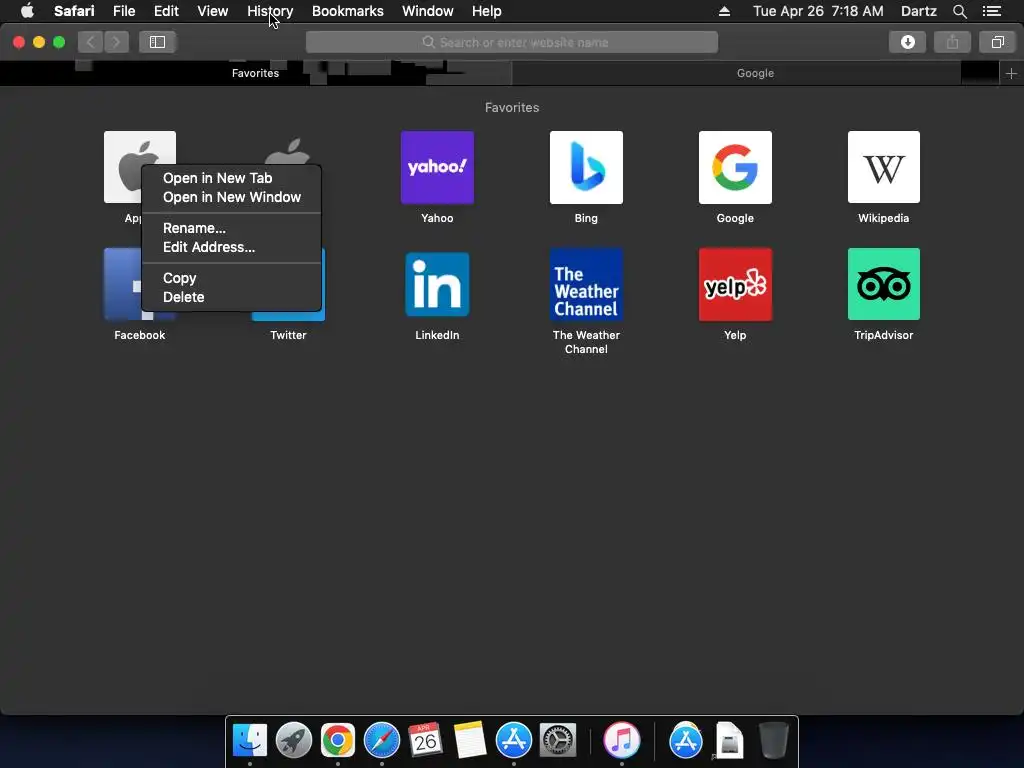Screen dimensions: 1024x768
Task: Show the Safari downloads list
Action: click(x=907, y=42)
